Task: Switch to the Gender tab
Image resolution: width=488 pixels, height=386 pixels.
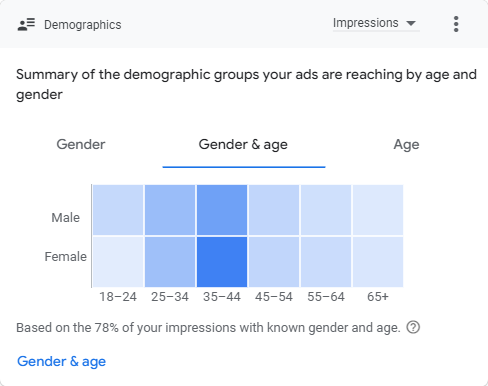Action: coord(81,144)
